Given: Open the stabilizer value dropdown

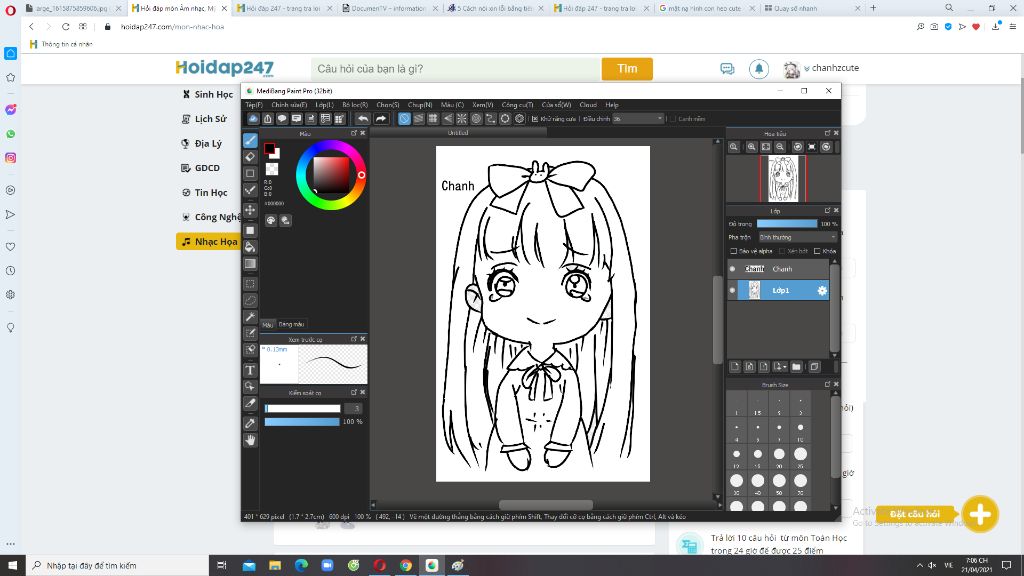Looking at the screenshot, I should click(638, 119).
